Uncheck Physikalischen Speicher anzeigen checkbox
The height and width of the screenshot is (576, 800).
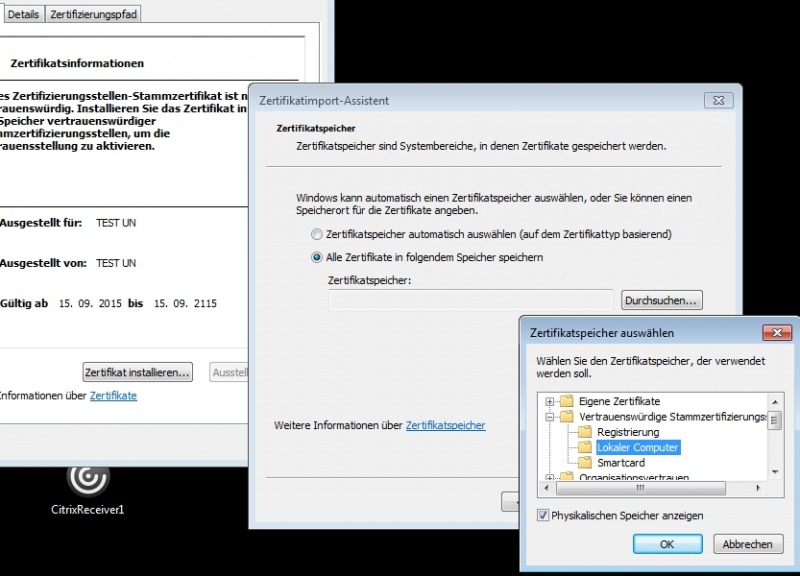point(543,515)
